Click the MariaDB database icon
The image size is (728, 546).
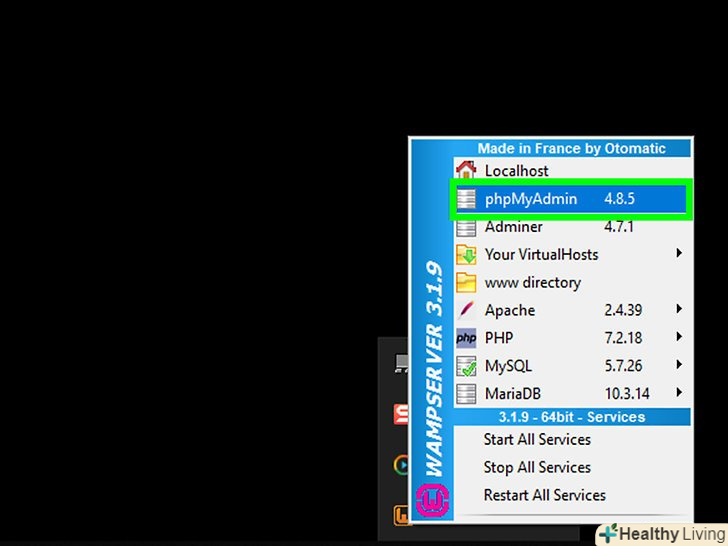pyautogui.click(x=466, y=394)
